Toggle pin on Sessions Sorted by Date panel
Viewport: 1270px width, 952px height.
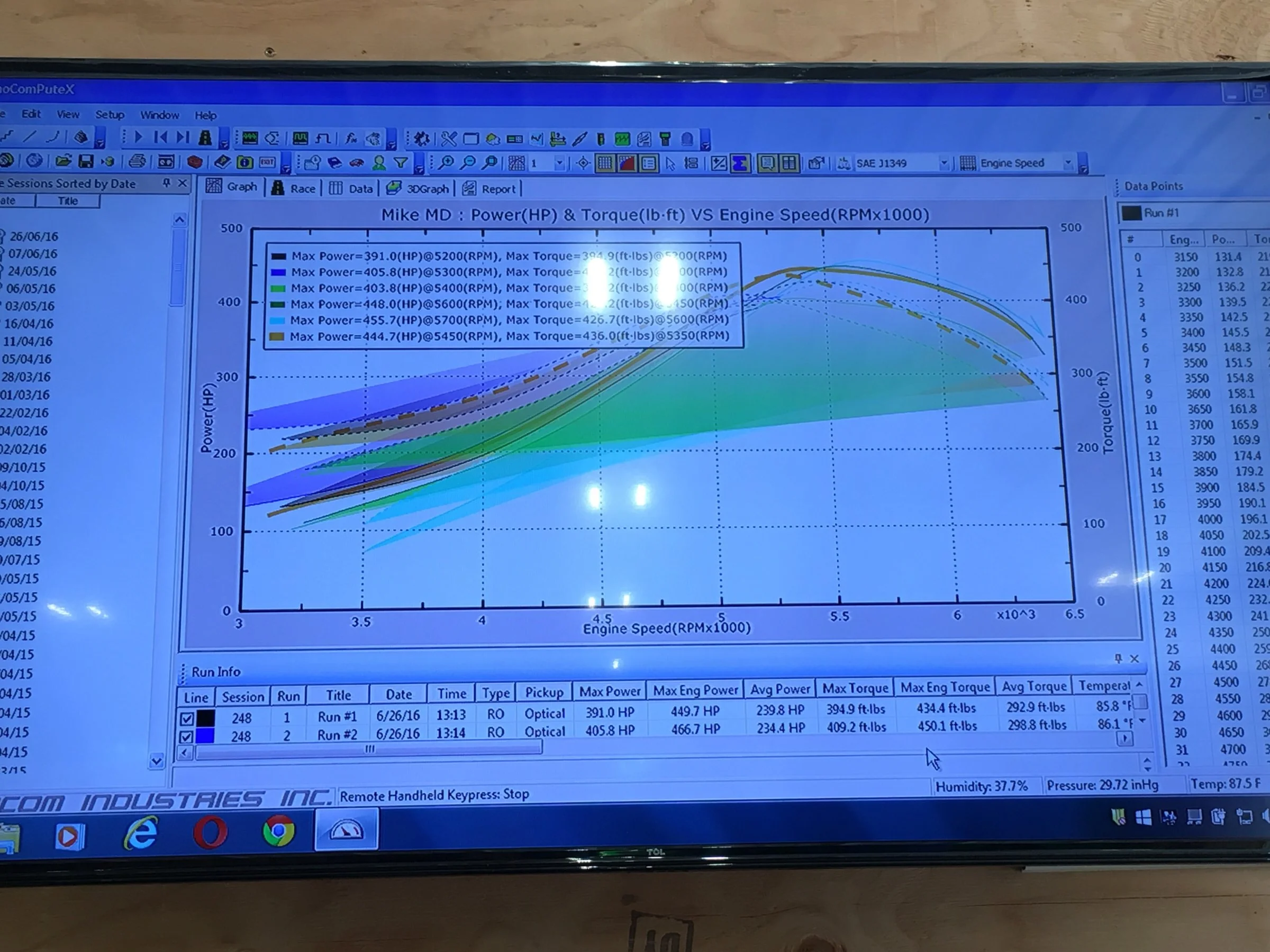tap(166, 183)
